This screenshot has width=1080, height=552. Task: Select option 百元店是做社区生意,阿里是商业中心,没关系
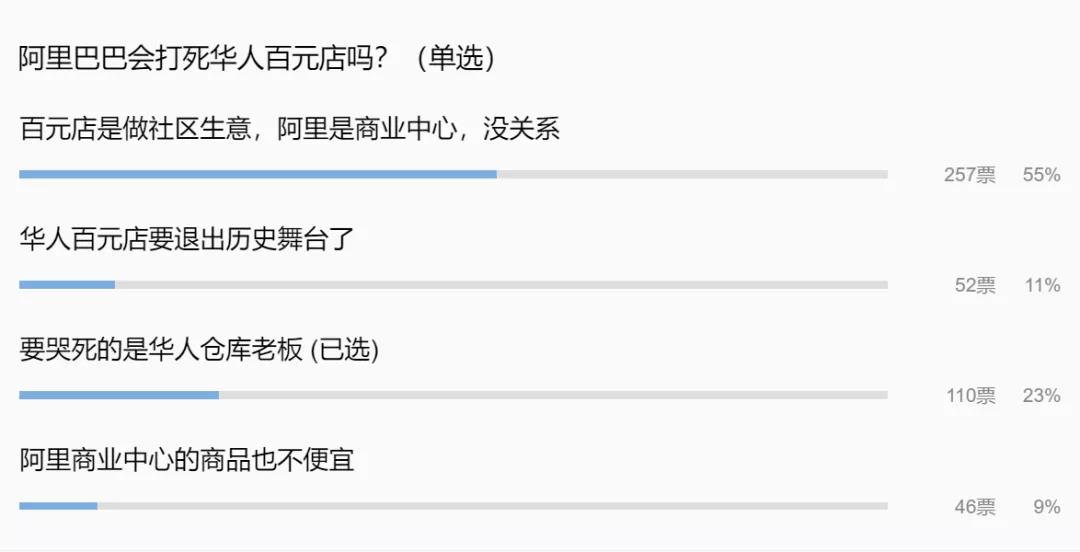tap(289, 128)
